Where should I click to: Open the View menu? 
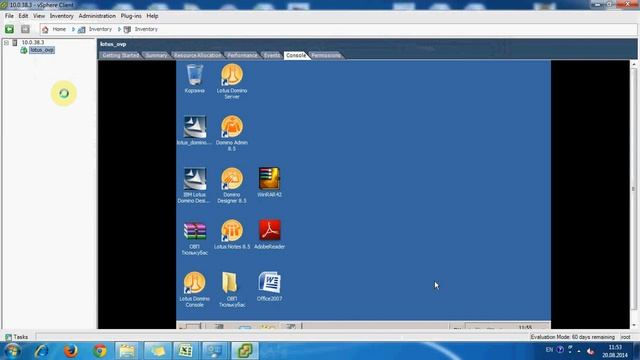tap(39, 16)
